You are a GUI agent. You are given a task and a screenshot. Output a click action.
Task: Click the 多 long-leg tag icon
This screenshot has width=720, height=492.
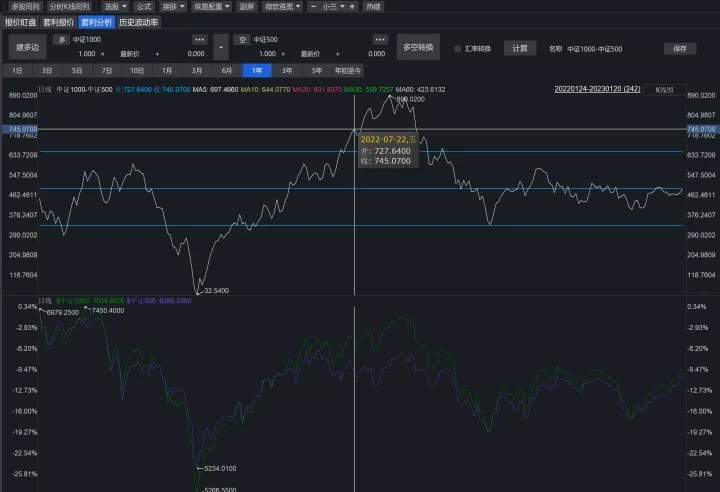(x=60, y=39)
